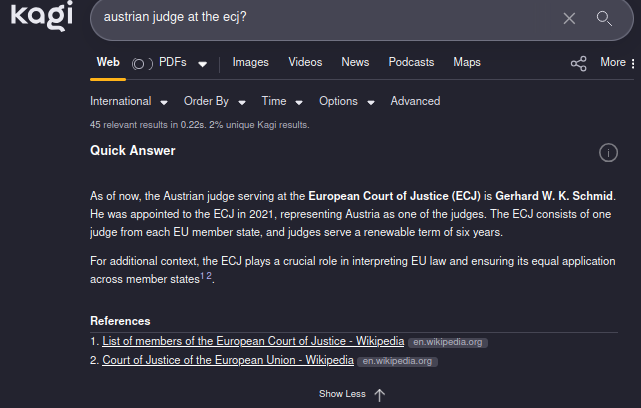641x408 pixels.
Task: Click the circular icon beside the PDFs lens
Action: point(138,64)
